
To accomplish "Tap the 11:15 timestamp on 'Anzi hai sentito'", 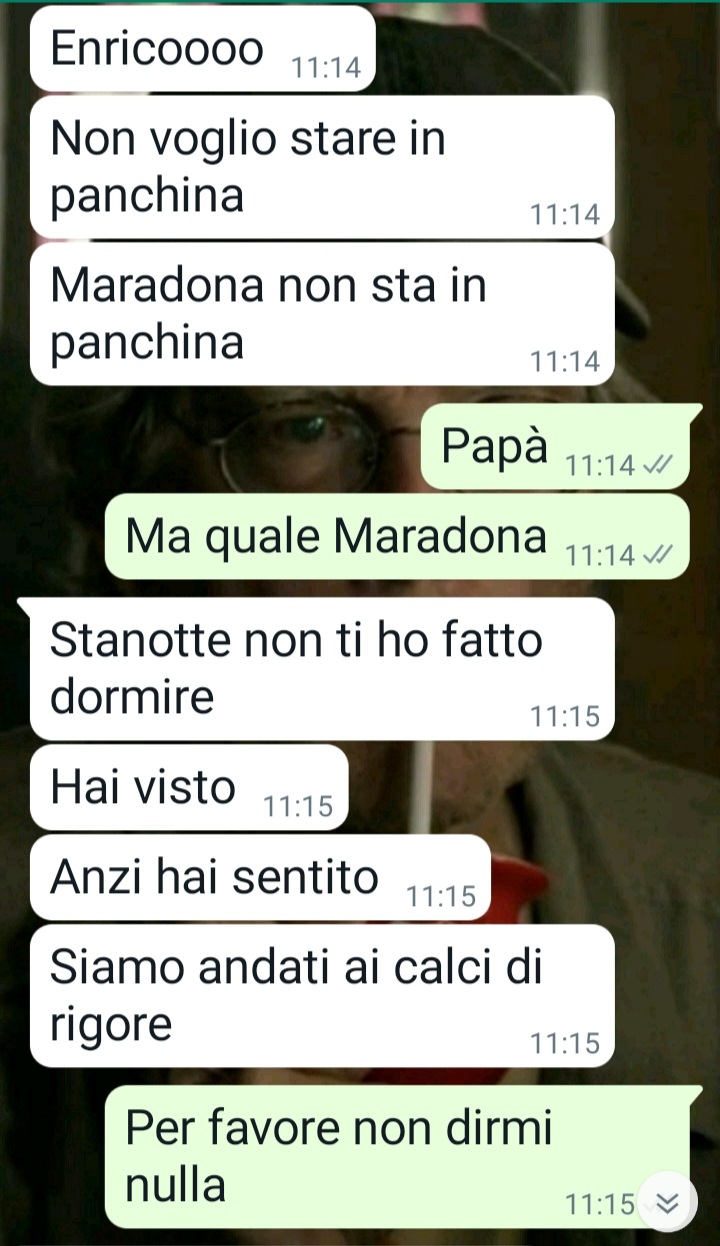I will click(x=441, y=896).
